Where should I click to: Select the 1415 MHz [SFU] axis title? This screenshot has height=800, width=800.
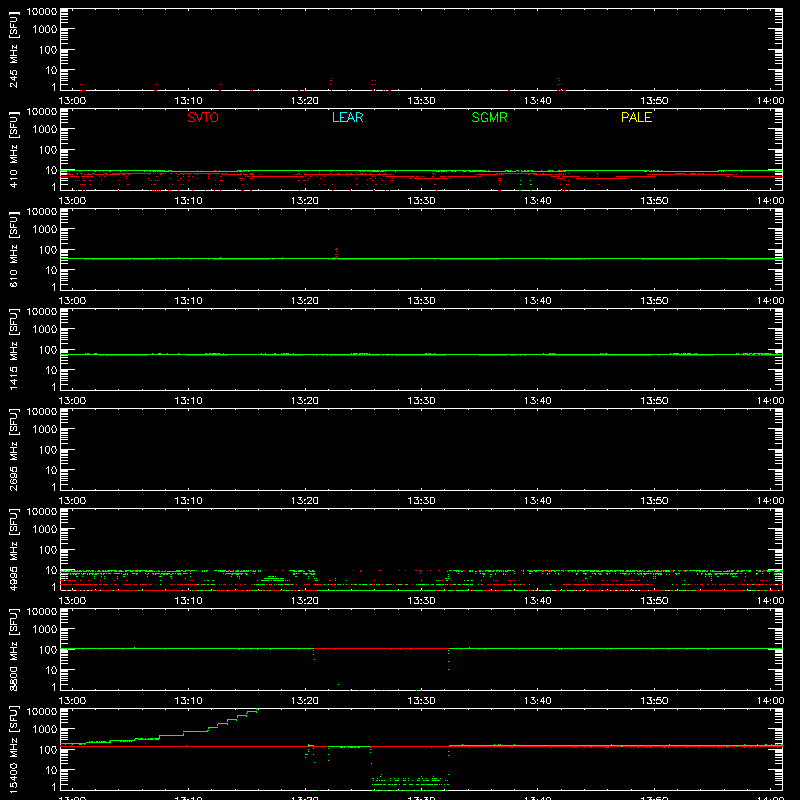13,349
